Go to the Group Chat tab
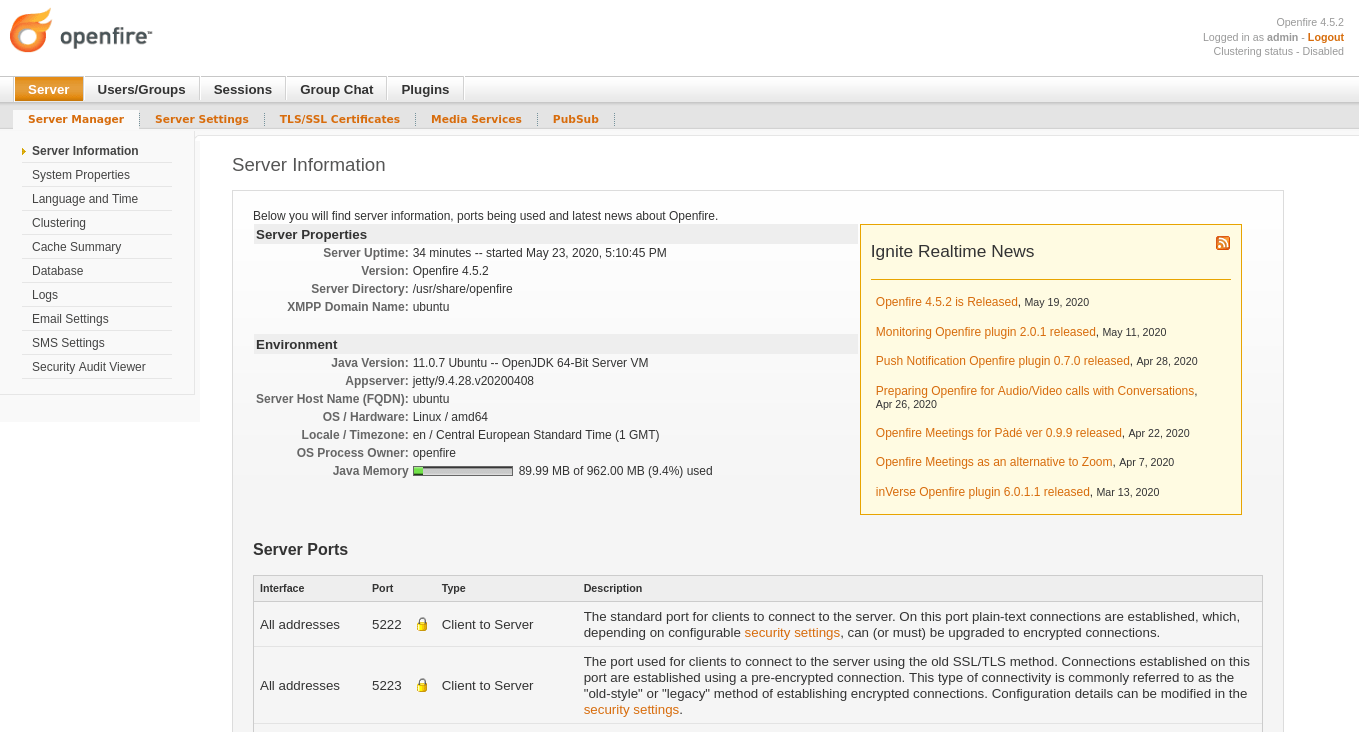 [x=336, y=89]
